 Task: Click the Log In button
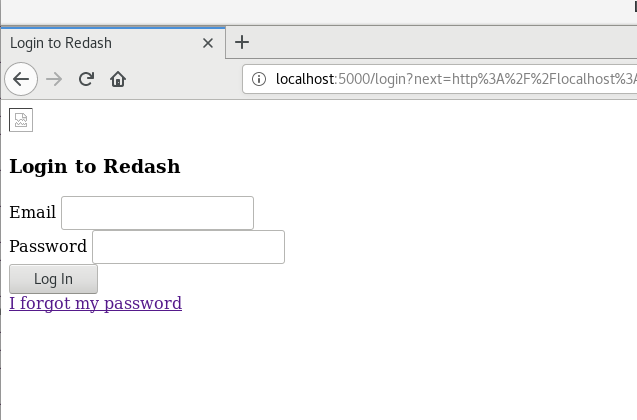53,279
